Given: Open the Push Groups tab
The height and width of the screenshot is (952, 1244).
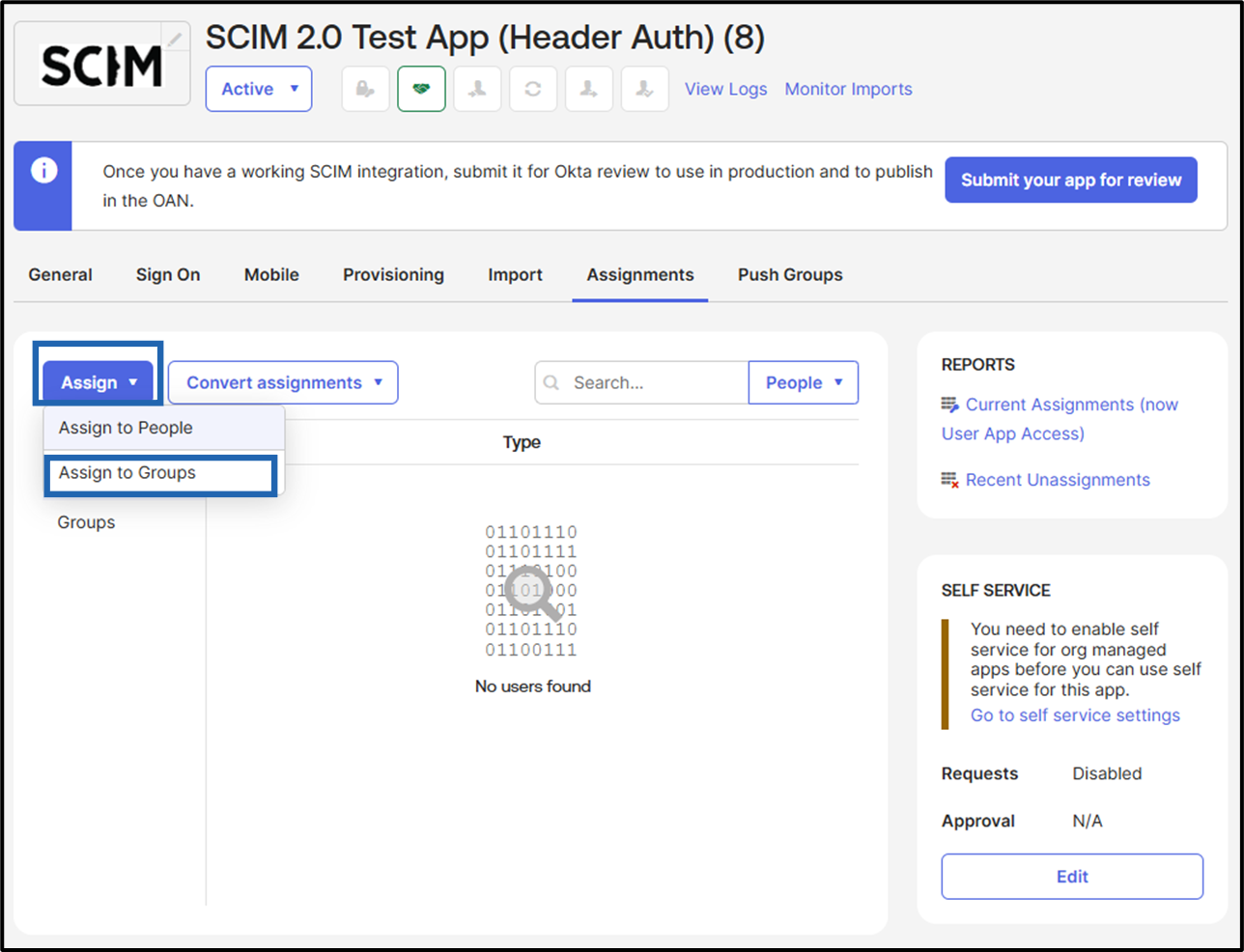Looking at the screenshot, I should [x=790, y=275].
